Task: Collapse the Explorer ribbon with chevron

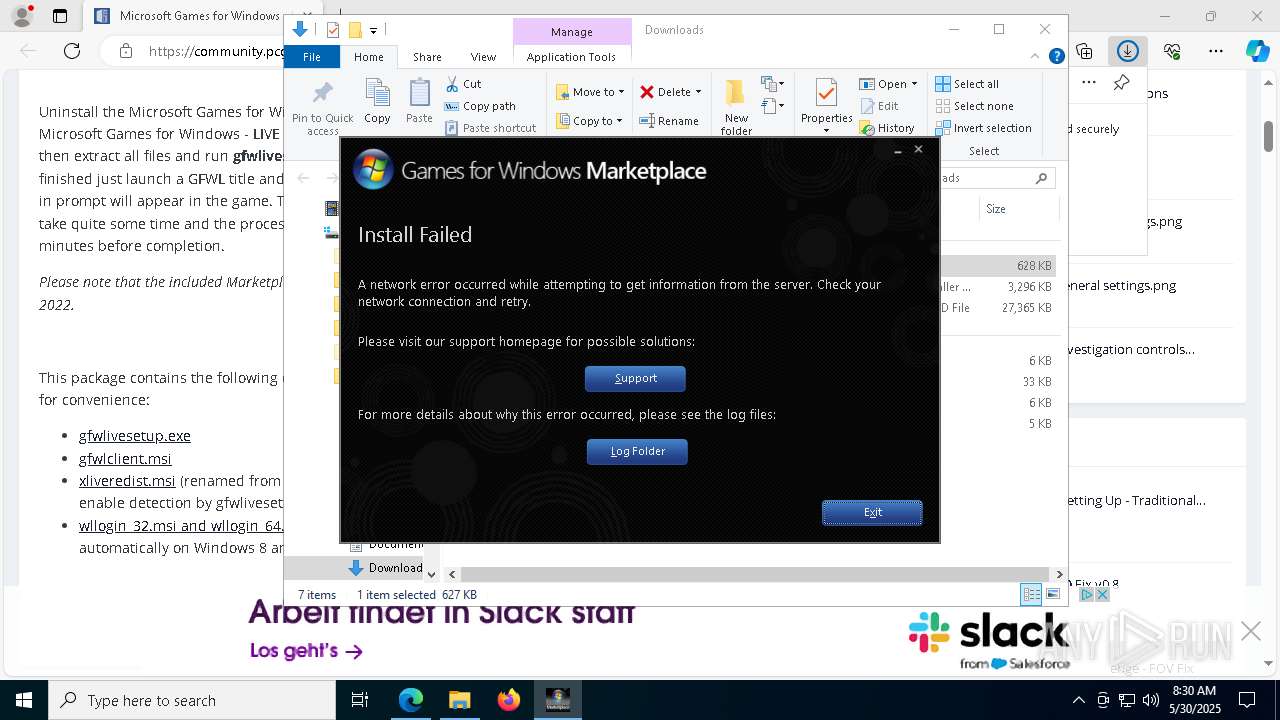Action: 1037,57
